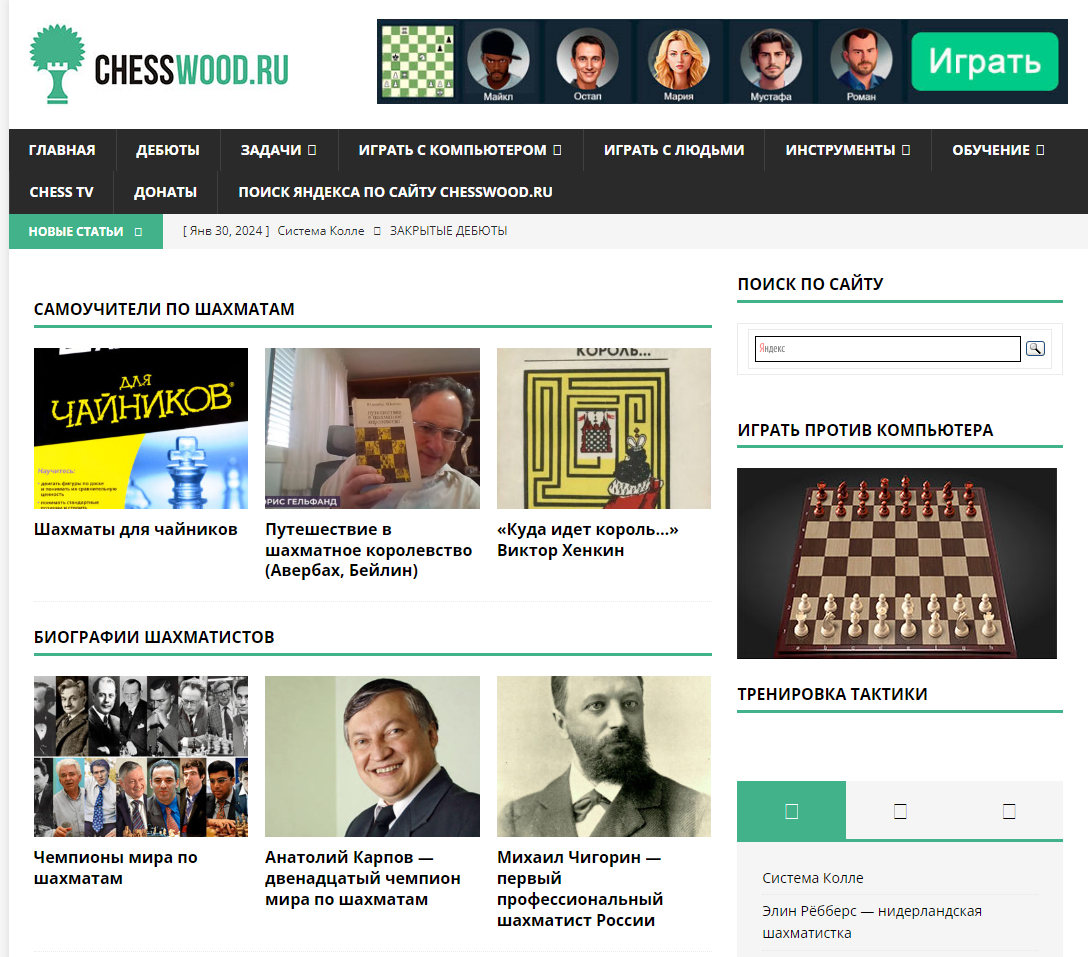Image resolution: width=1088 pixels, height=957 pixels.
Task: Switch to the third widget tab icon
Action: (x=1009, y=811)
